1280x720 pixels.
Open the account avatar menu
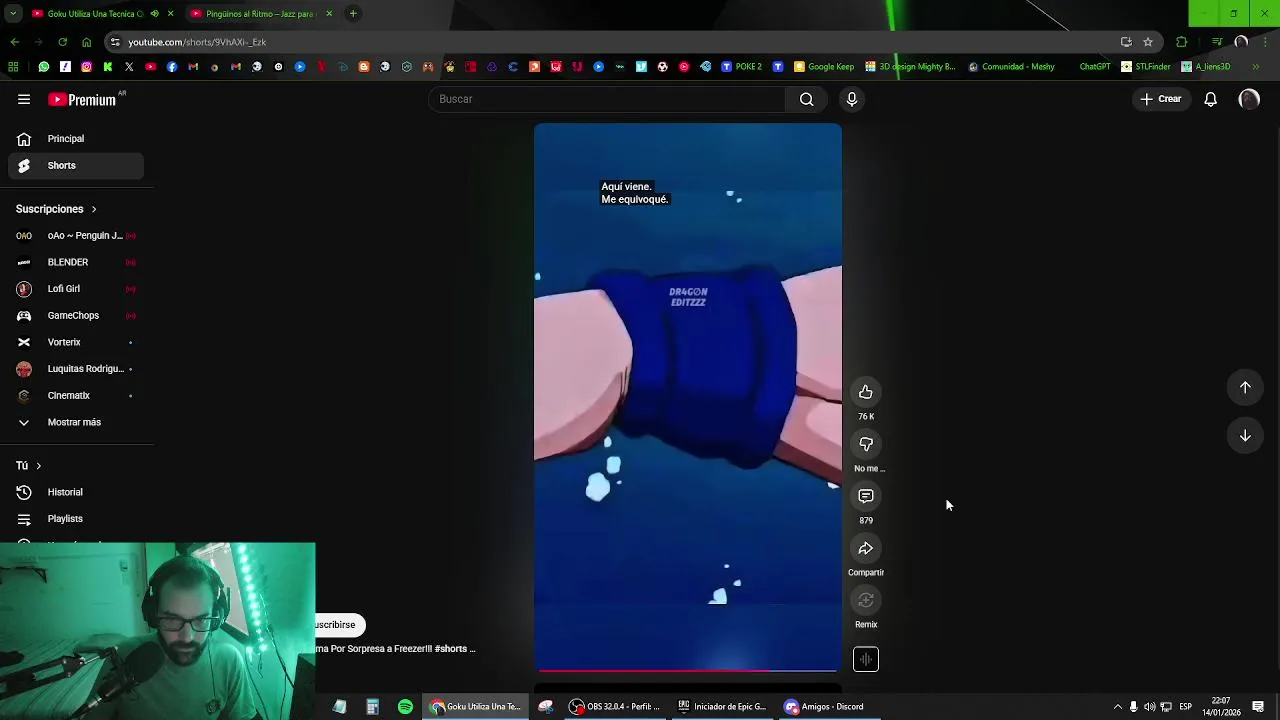point(1249,99)
